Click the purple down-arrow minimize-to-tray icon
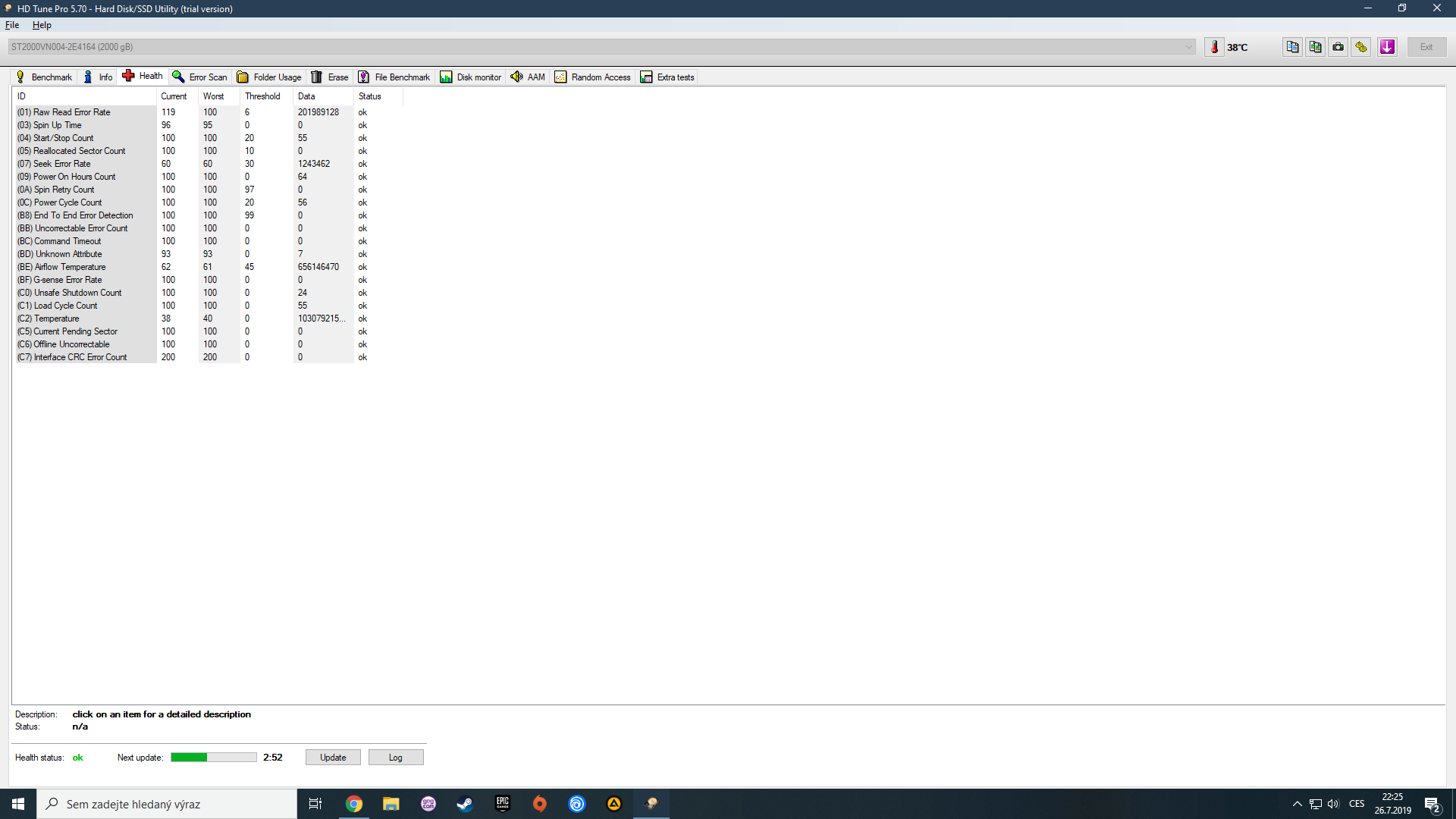Image resolution: width=1456 pixels, height=819 pixels. [x=1387, y=47]
